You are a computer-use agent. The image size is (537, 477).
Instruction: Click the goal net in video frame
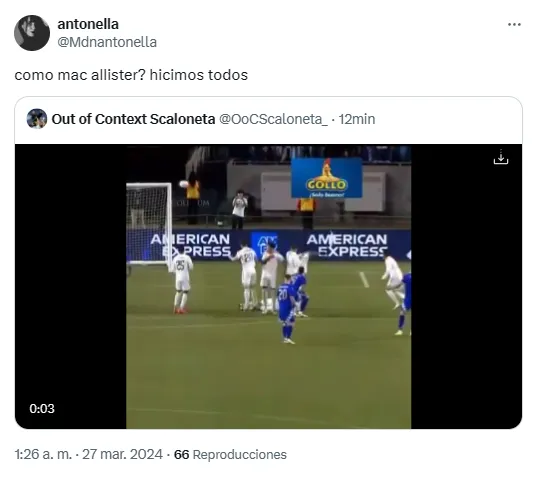149,224
